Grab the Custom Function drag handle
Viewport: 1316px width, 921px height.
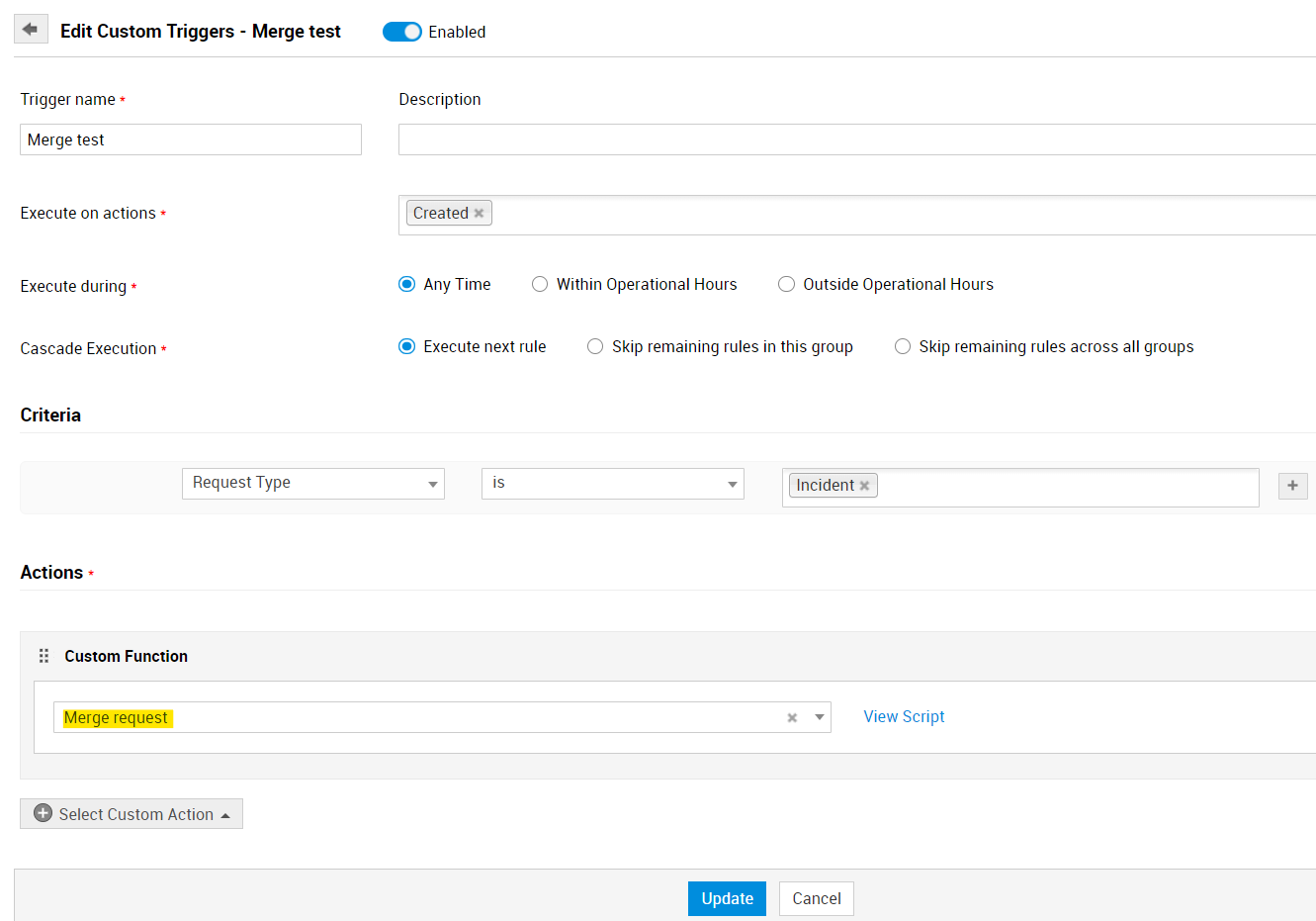(x=44, y=656)
